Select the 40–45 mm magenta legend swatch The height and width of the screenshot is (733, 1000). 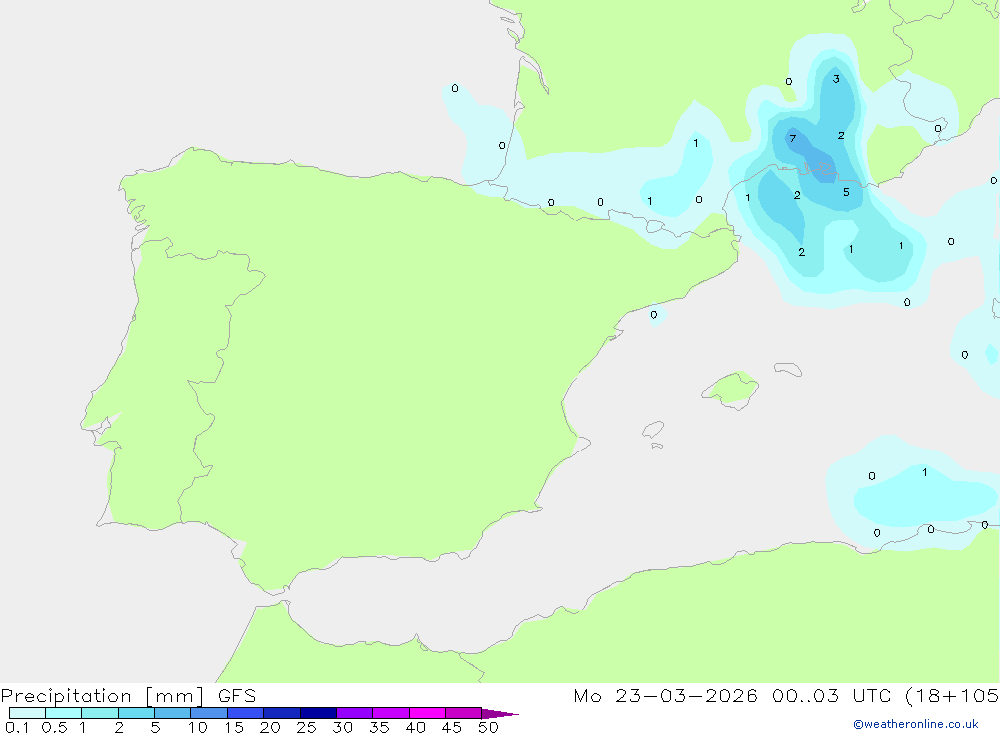(427, 713)
